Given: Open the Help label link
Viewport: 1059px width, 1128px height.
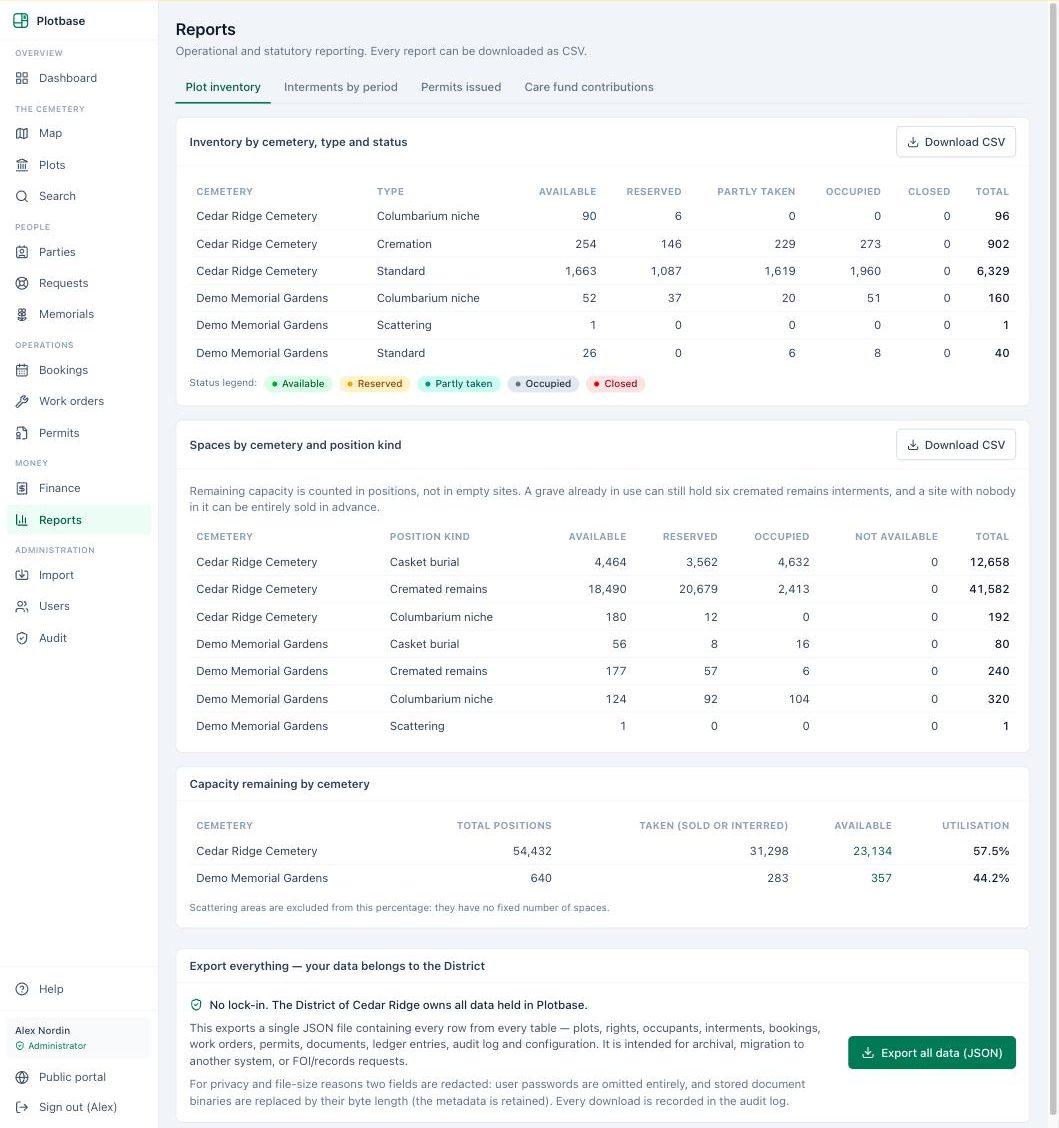Looking at the screenshot, I should [x=51, y=988].
